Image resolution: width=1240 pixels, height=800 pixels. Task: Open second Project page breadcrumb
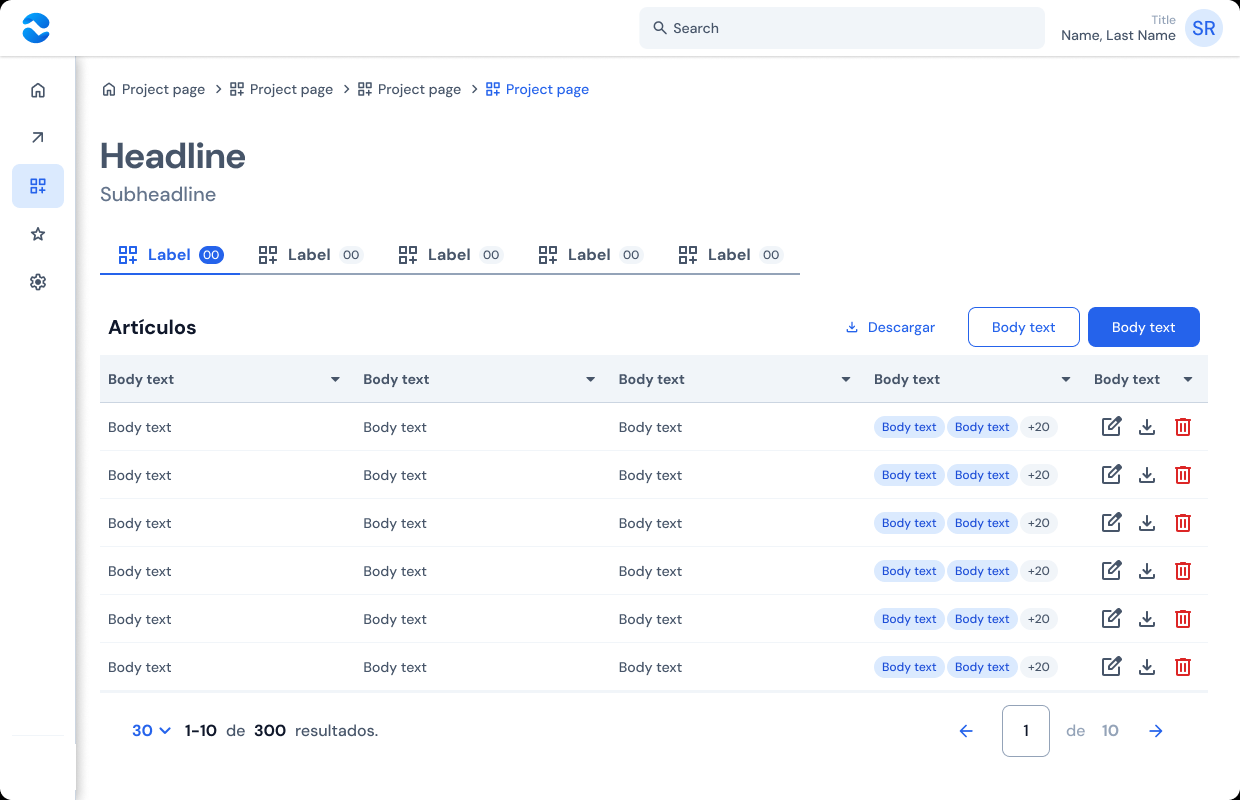tap(281, 89)
